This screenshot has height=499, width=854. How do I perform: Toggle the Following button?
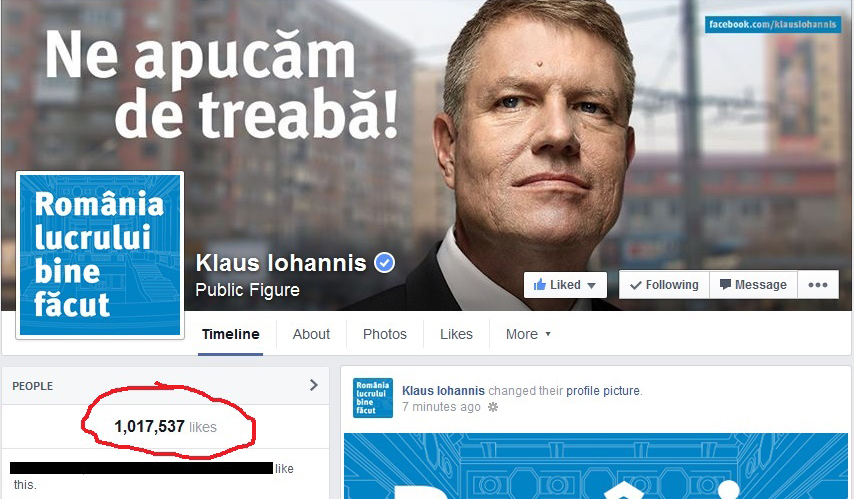(x=664, y=284)
